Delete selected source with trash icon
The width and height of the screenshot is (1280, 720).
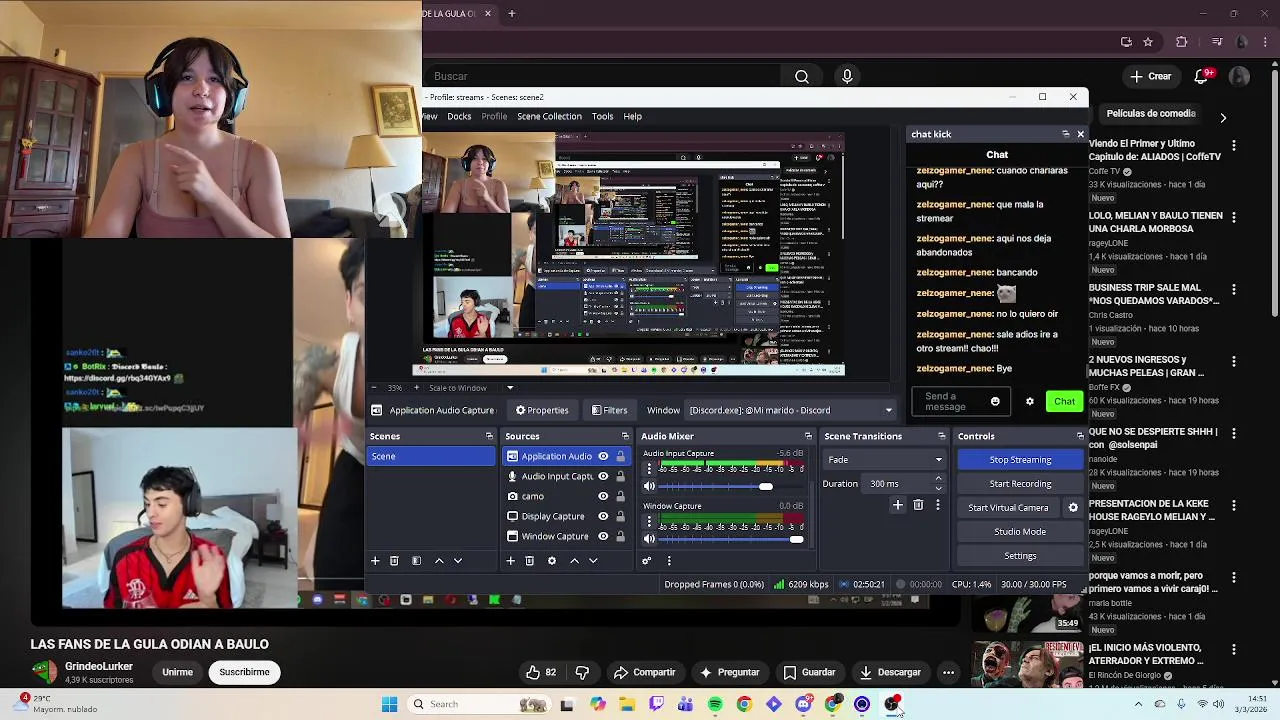tap(529, 561)
